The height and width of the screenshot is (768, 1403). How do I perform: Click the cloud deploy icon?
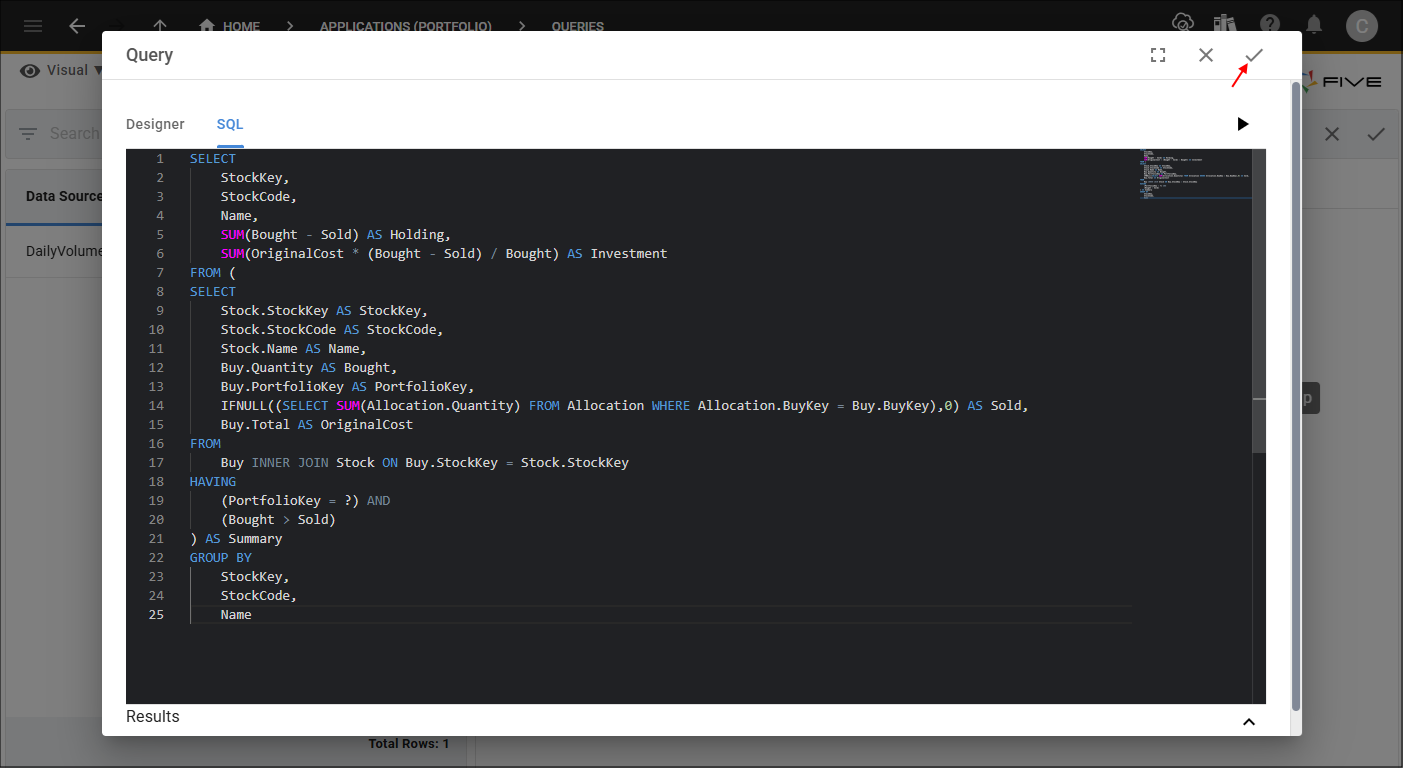1183,24
